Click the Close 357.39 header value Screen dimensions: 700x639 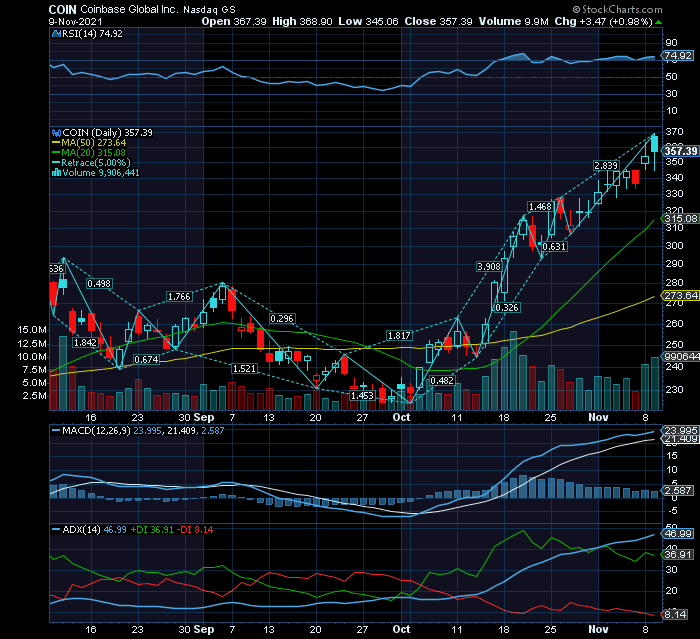click(438, 21)
